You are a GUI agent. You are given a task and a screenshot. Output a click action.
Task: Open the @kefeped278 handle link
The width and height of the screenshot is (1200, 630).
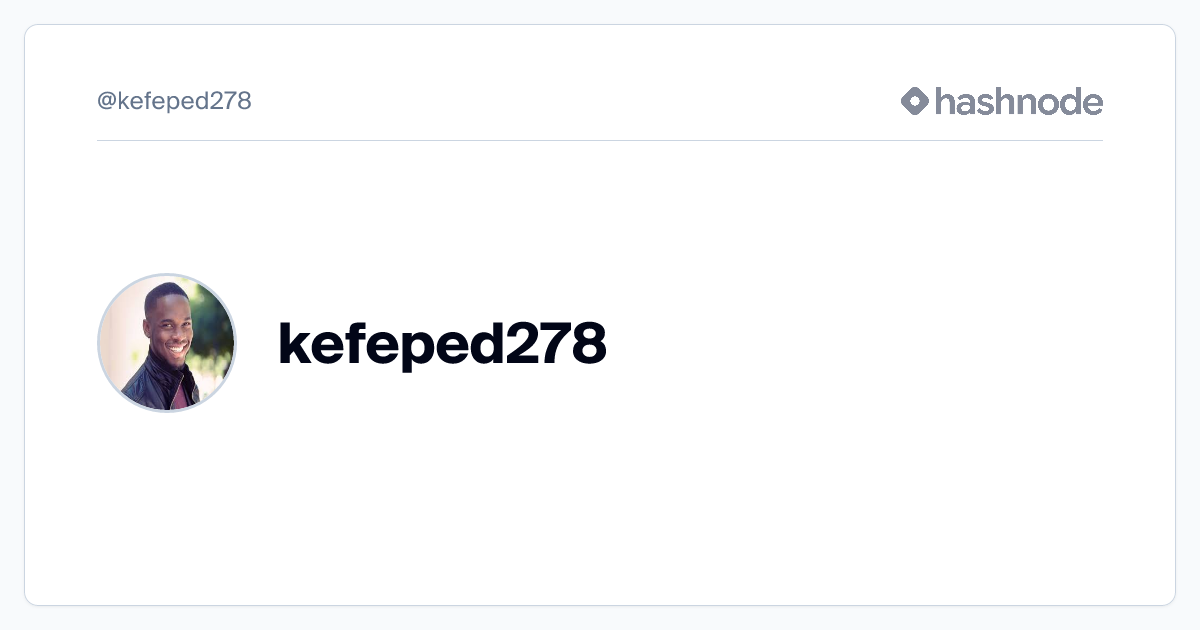click(x=174, y=101)
